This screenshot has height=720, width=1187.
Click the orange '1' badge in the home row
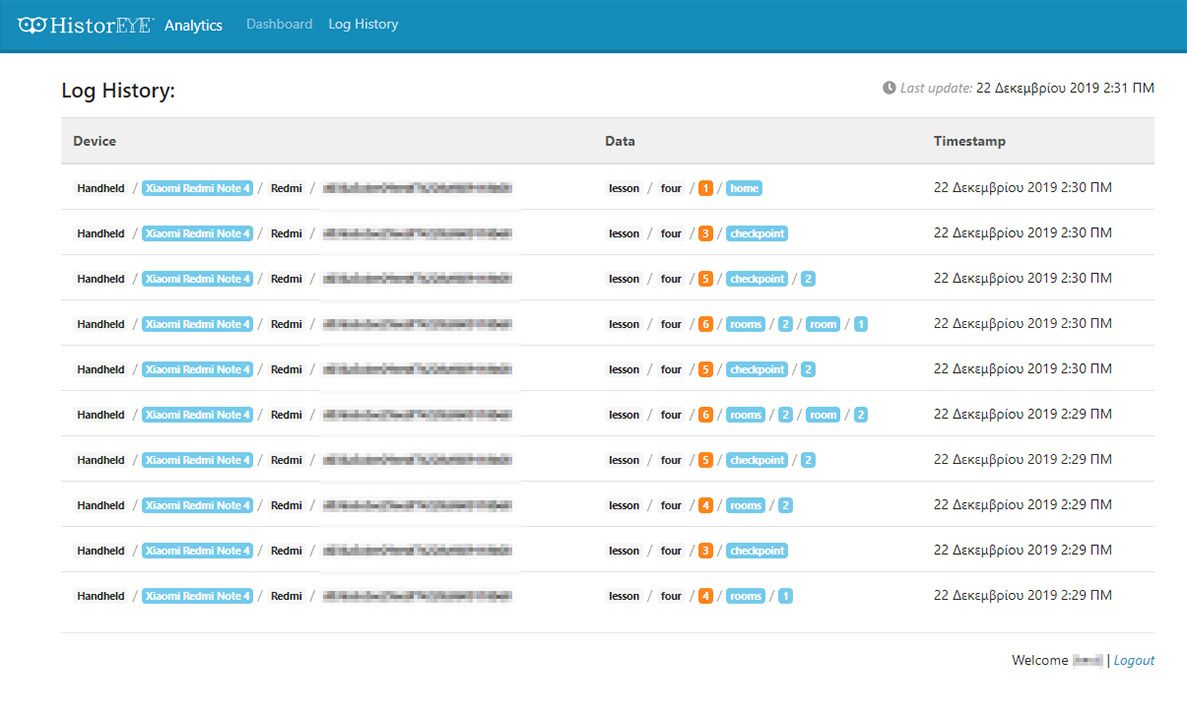pyautogui.click(x=706, y=188)
